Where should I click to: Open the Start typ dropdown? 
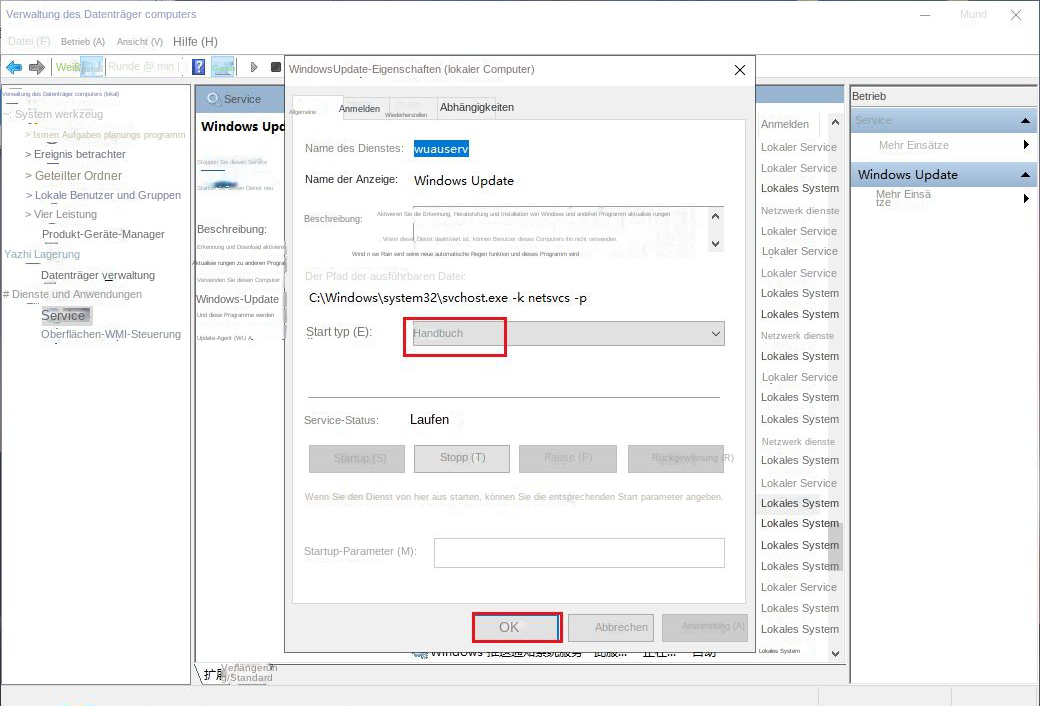[x=564, y=333]
